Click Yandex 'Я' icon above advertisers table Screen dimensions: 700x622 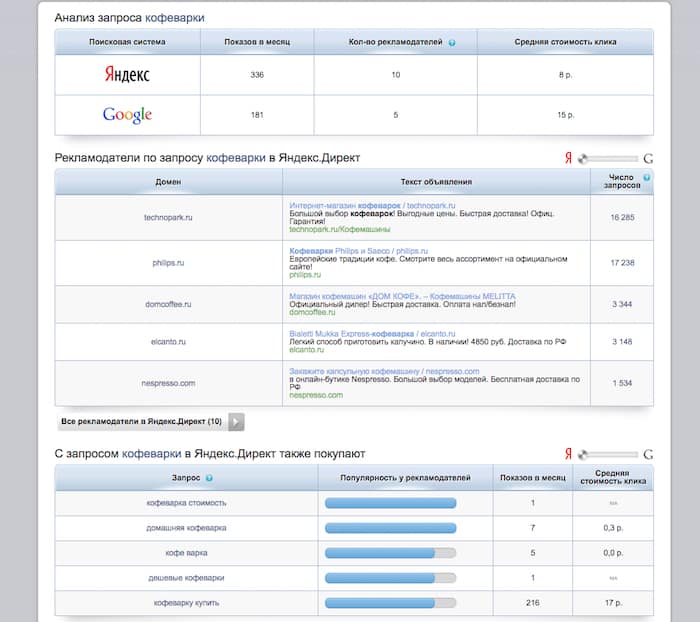coord(569,158)
